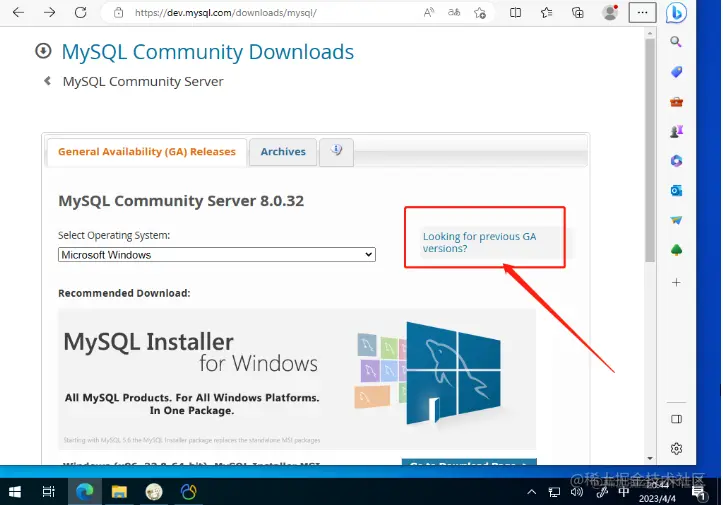Add sidebar app with plus icon

pyautogui.click(x=676, y=282)
